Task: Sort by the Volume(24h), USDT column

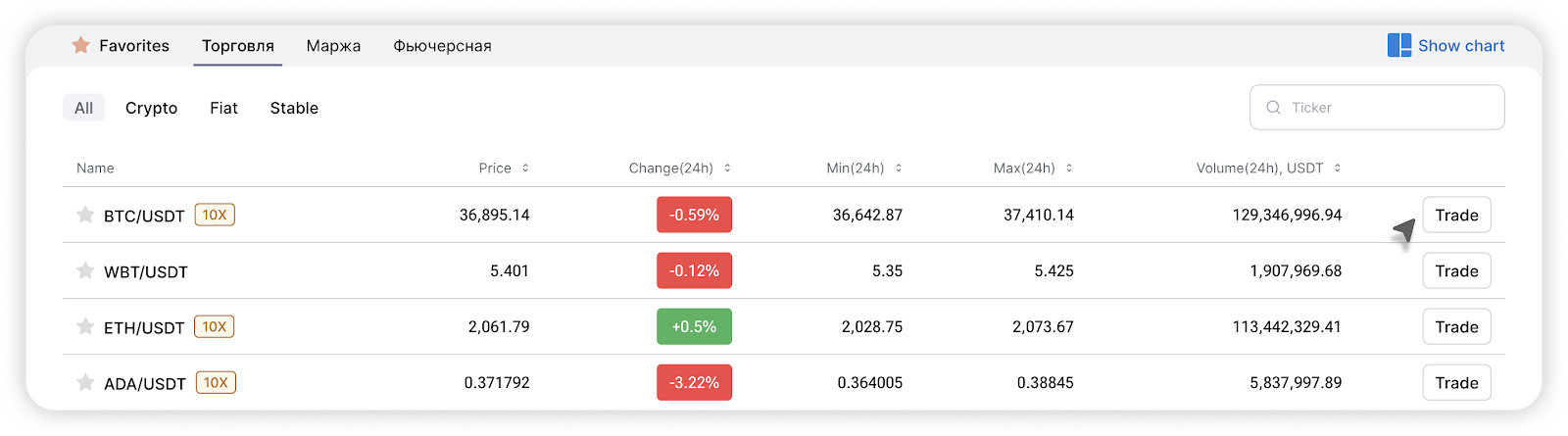Action: click(1337, 169)
